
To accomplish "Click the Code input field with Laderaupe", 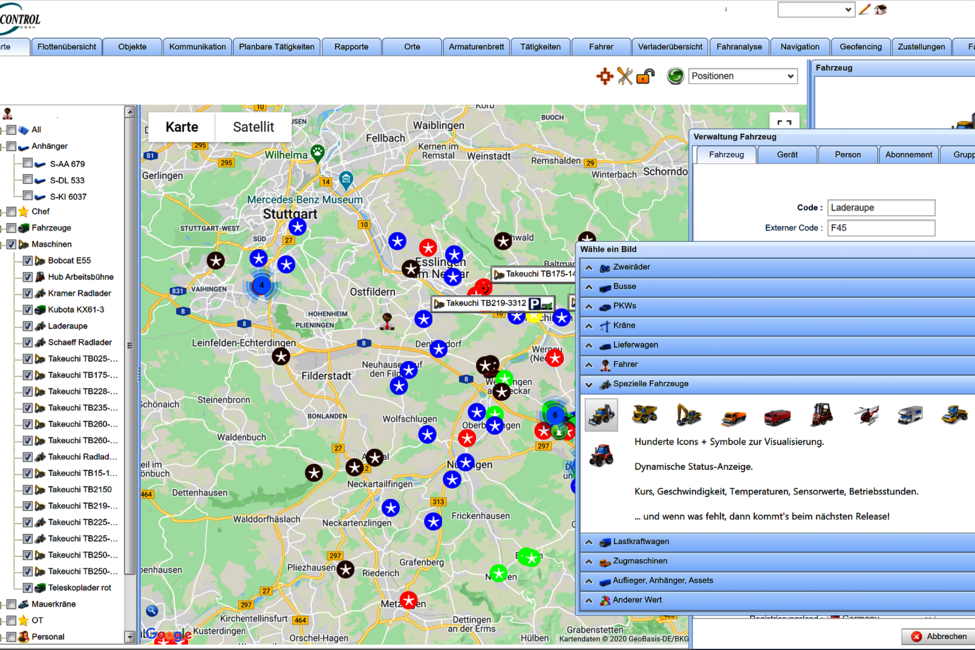I will click(881, 208).
